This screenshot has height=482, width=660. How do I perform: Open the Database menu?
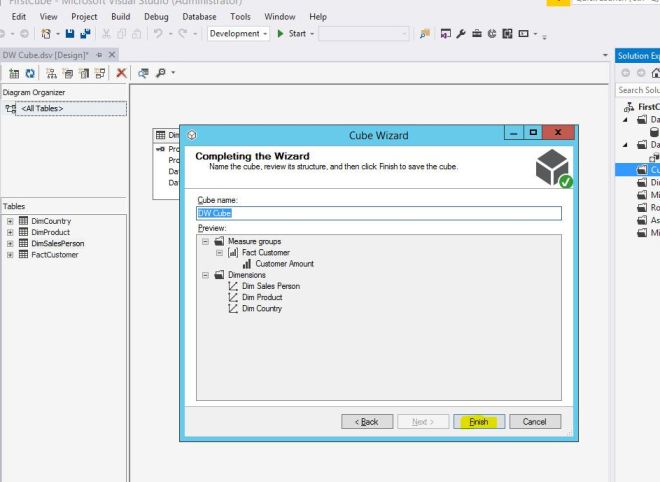[199, 17]
